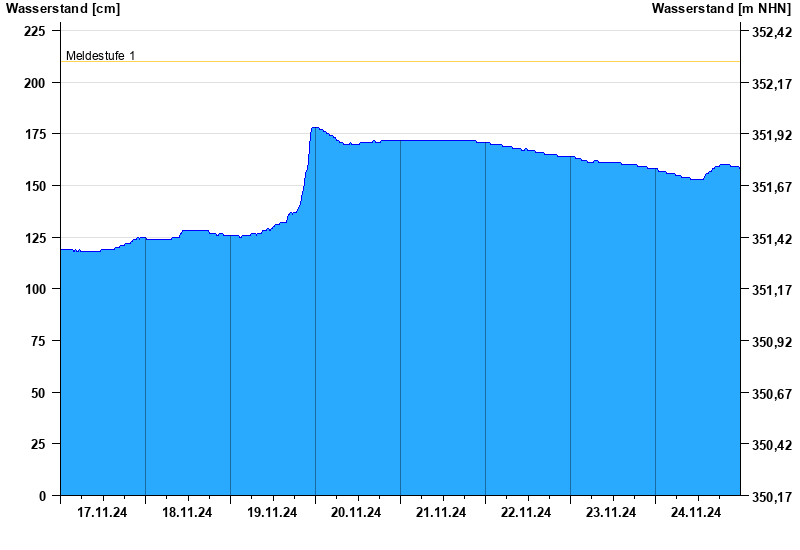Click the 225 tick label
This screenshot has width=800, height=550.
click(35, 31)
